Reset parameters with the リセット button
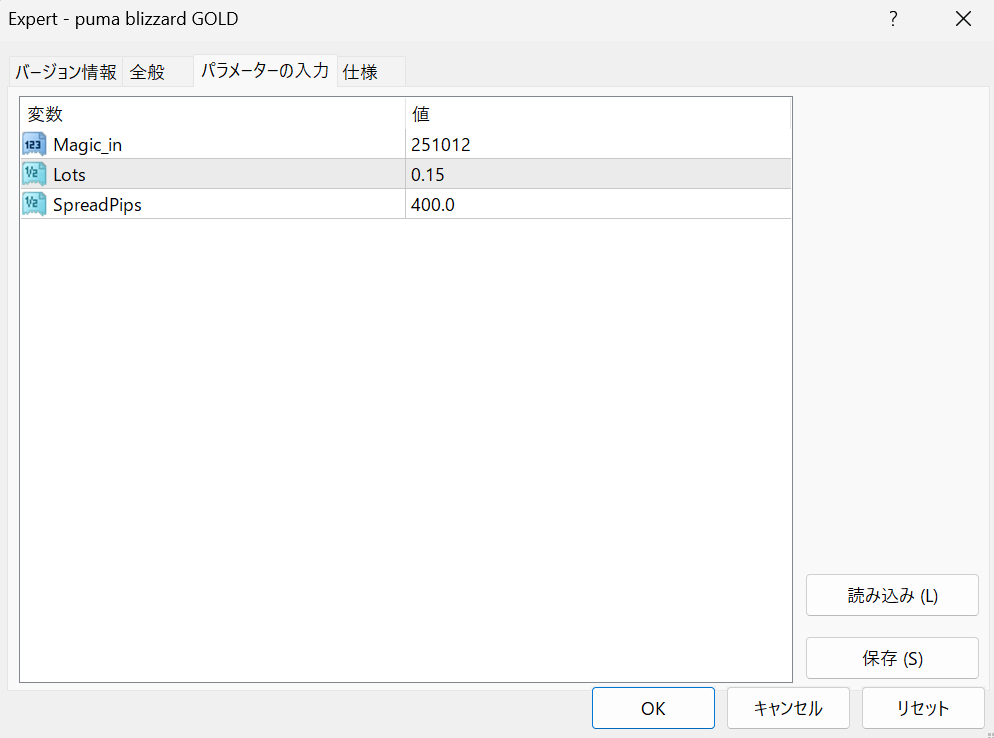Viewport: 994px width, 738px height. pyautogui.click(x=923, y=708)
